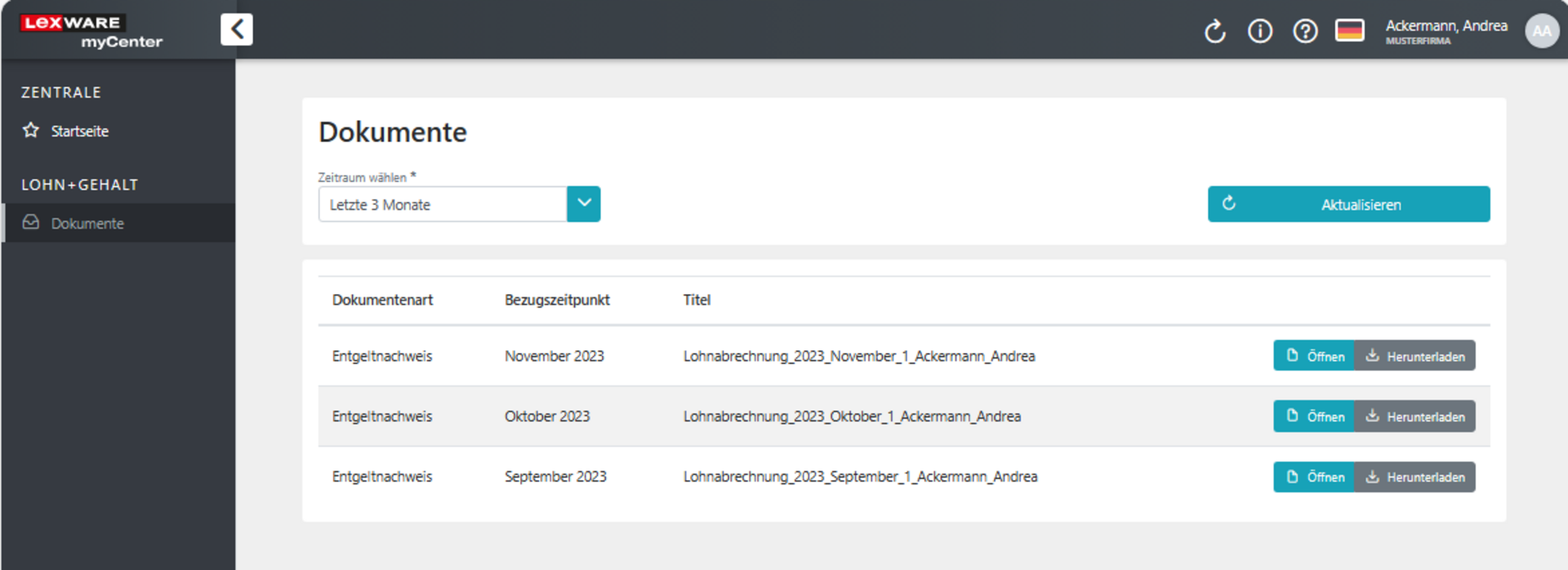
Task: Select Dokumente in the sidebar
Action: [x=87, y=223]
